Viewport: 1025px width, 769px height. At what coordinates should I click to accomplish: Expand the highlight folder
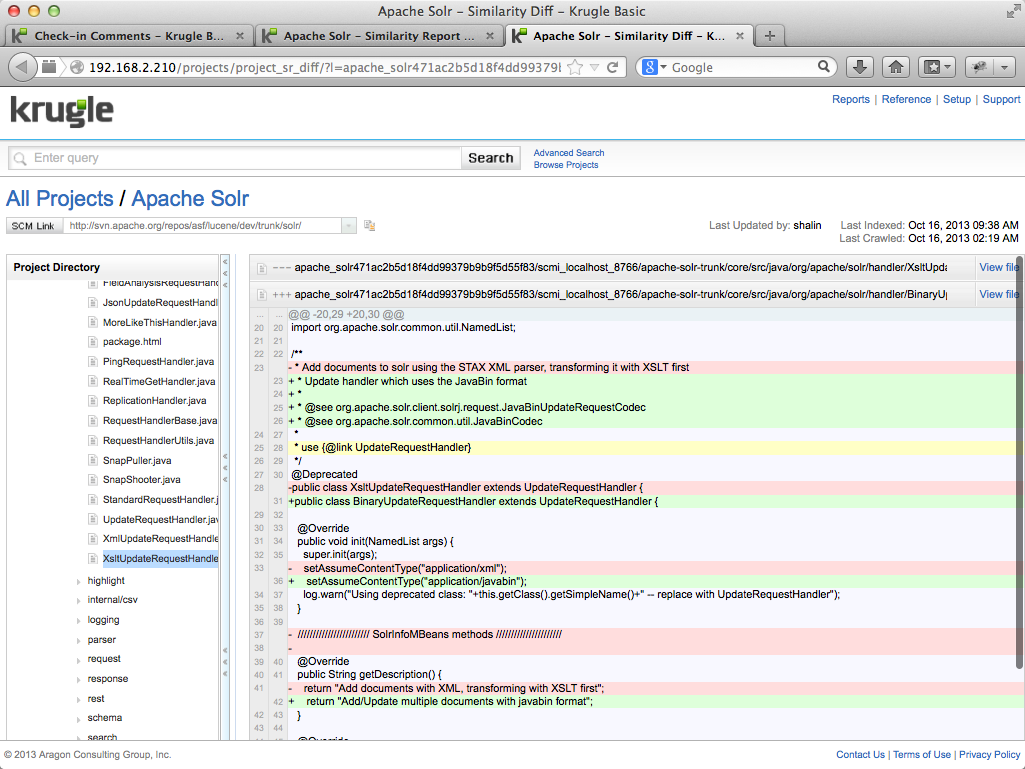[78, 581]
